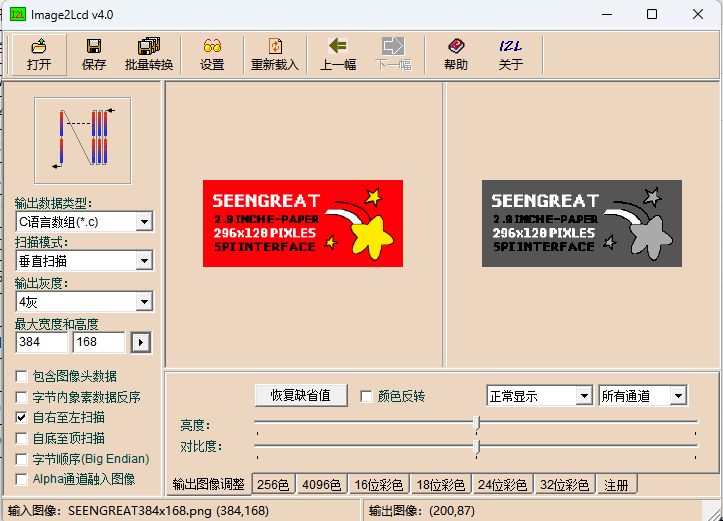This screenshot has width=723, height=521.
Task: Expand the 正常显示 display mode dropdown
Action: tap(584, 396)
